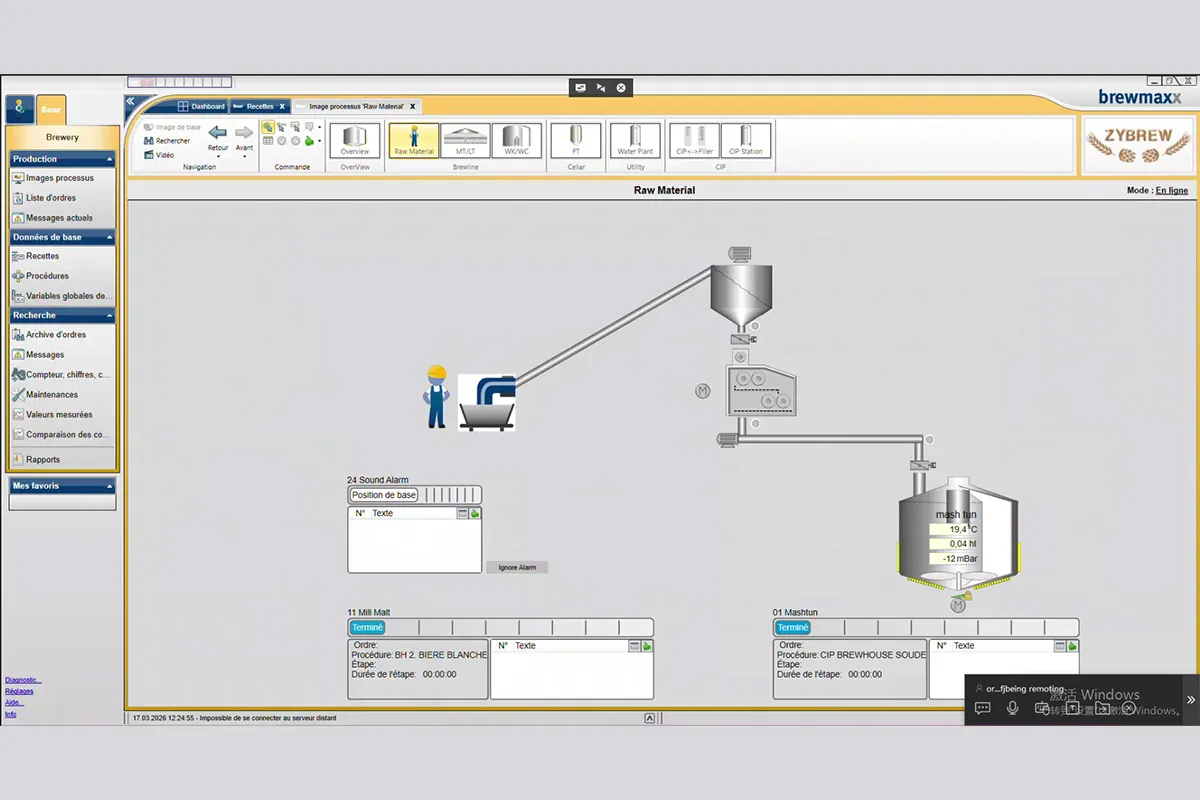Click the table grid Commande icon
Image resolution: width=1200 pixels, height=800 pixels.
coord(268,141)
